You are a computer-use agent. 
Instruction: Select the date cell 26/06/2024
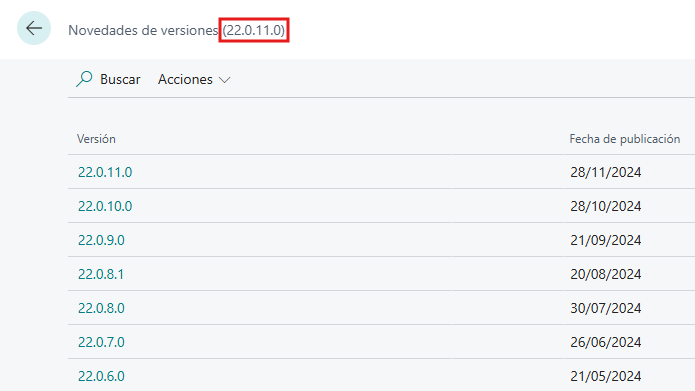pyautogui.click(x=605, y=342)
